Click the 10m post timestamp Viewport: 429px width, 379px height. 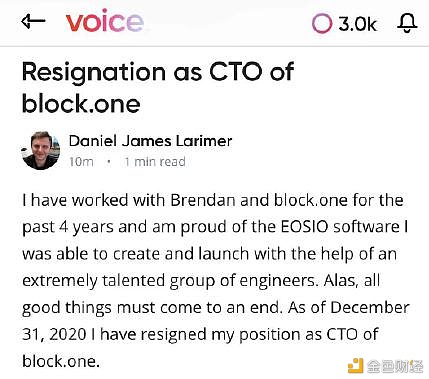[x=81, y=162]
